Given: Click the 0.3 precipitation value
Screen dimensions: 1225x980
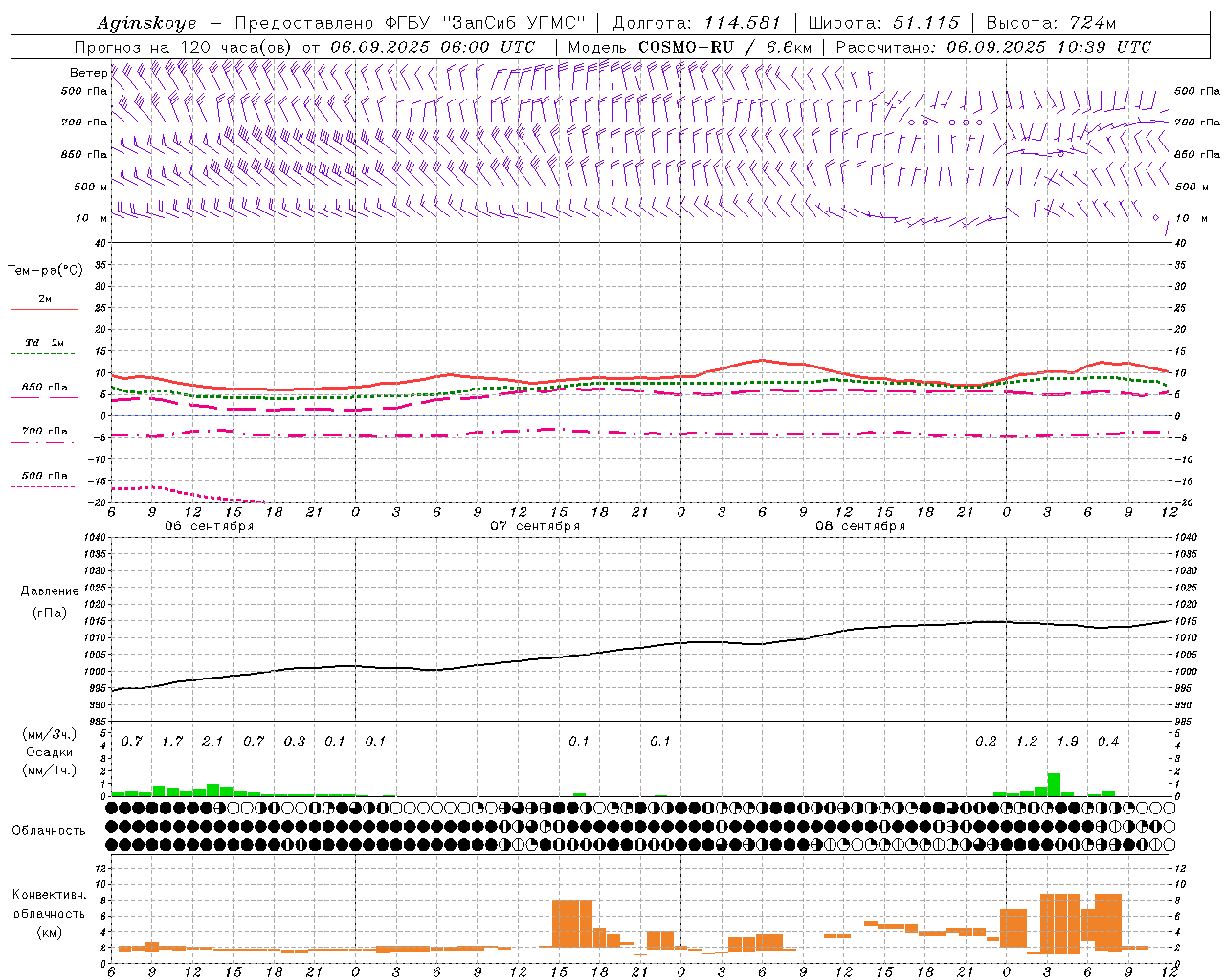Looking at the screenshot, I should (x=294, y=742).
